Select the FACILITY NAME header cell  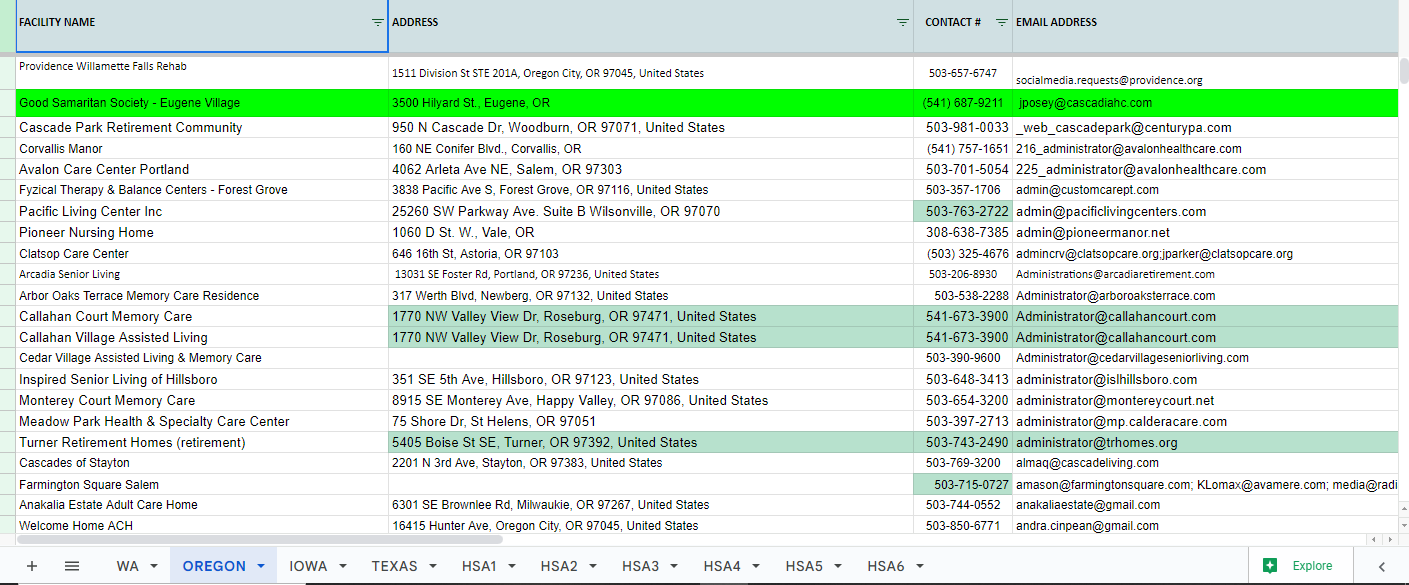point(202,22)
